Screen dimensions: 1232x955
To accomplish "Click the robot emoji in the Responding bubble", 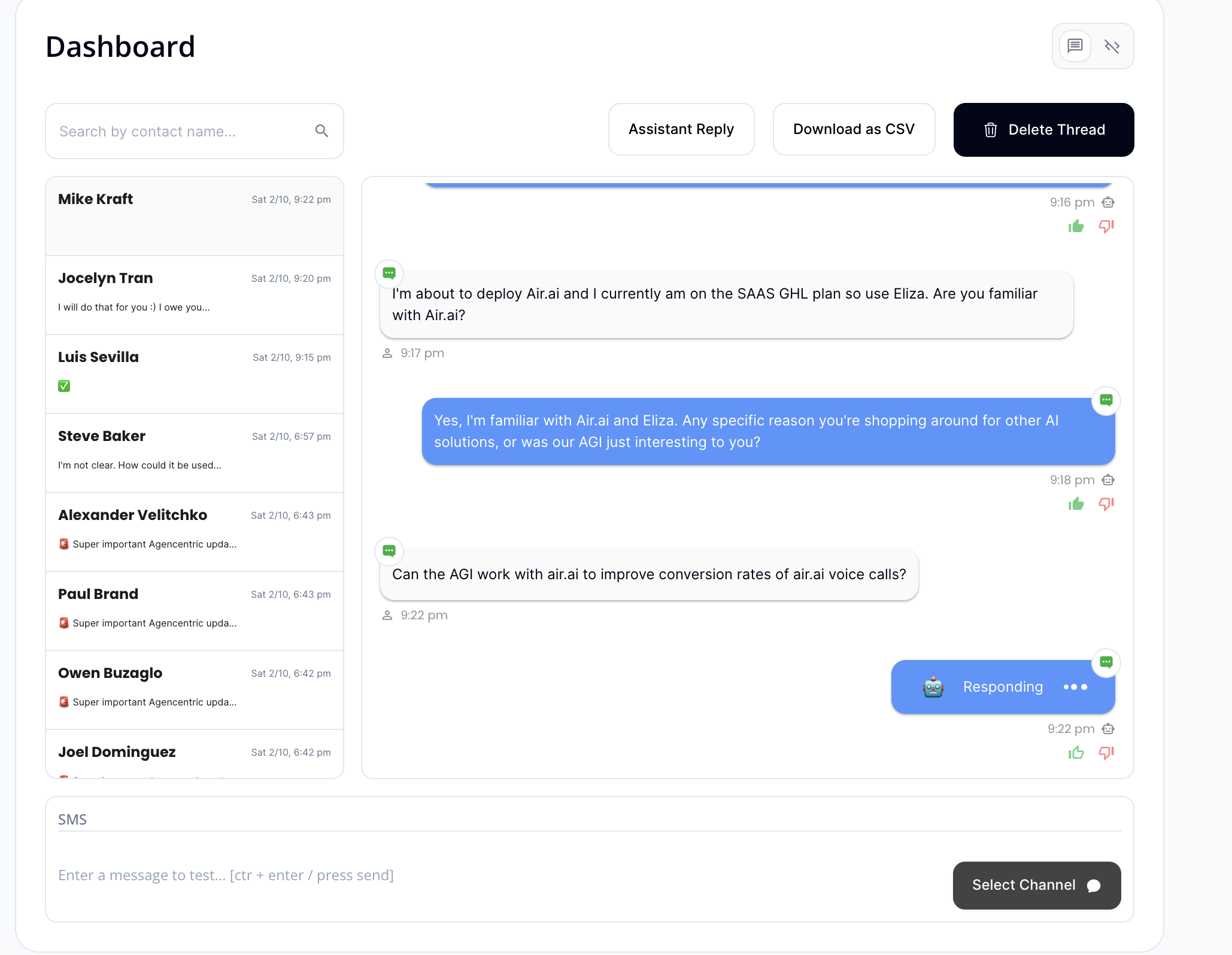I will (932, 687).
